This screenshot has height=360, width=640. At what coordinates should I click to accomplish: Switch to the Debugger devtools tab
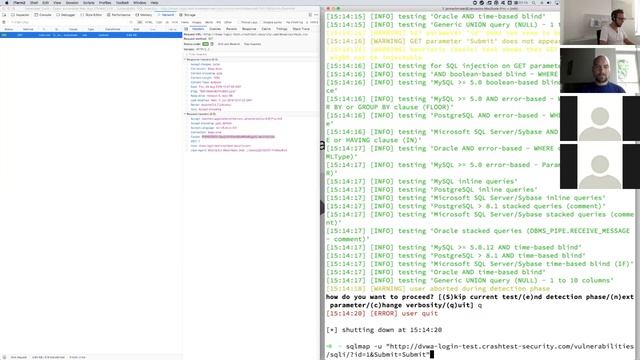pyautogui.click(x=66, y=15)
